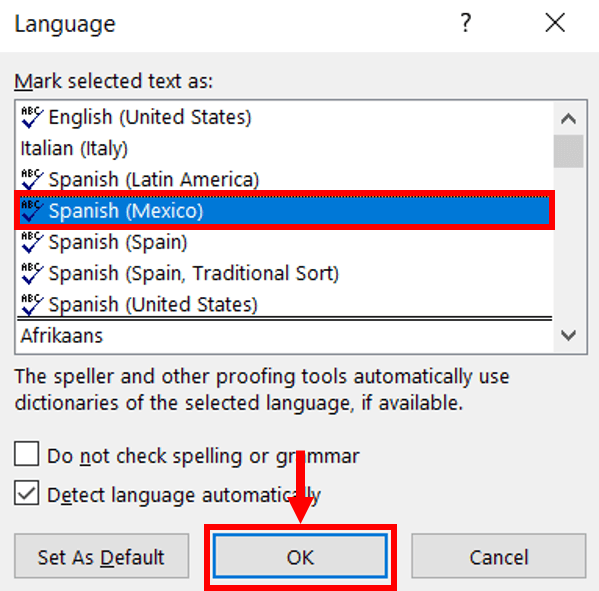Image resolution: width=599 pixels, height=591 pixels.
Task: Click the Cancel button
Action: point(499,556)
